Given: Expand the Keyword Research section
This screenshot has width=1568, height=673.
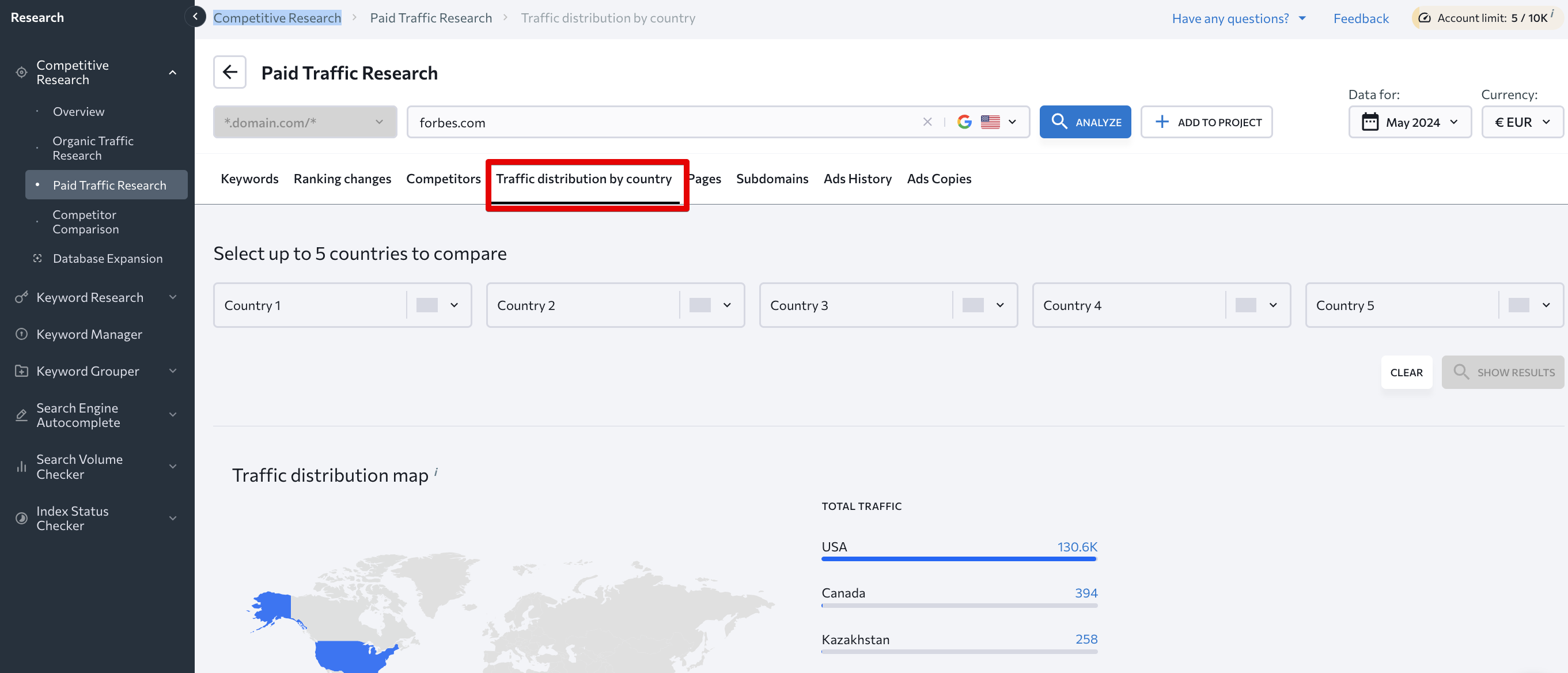Looking at the screenshot, I should (173, 297).
